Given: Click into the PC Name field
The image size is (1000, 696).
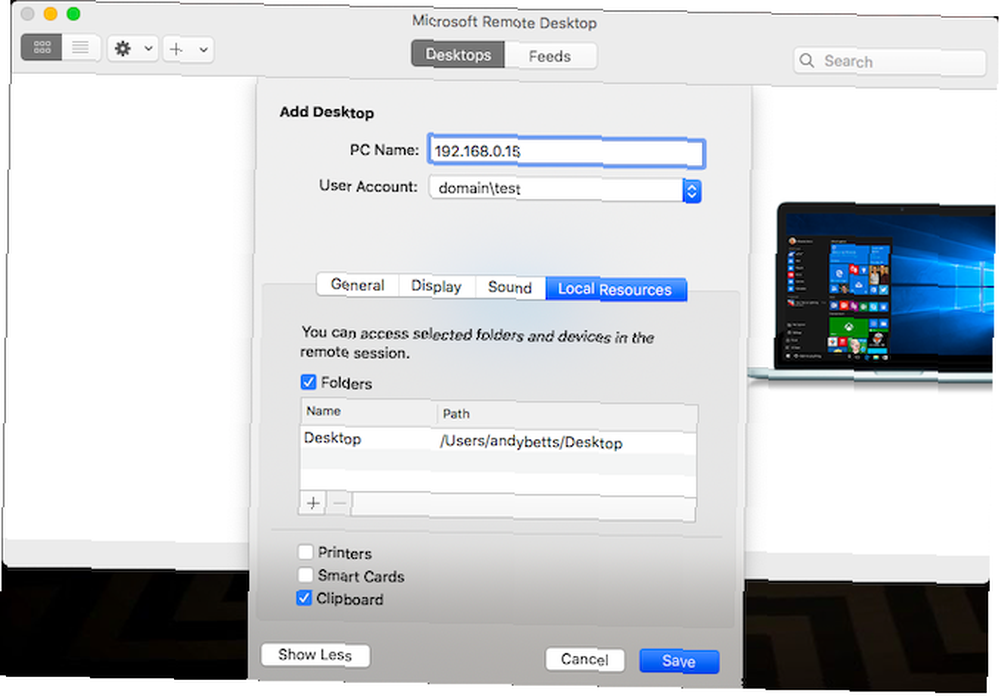Looking at the screenshot, I should (x=566, y=152).
